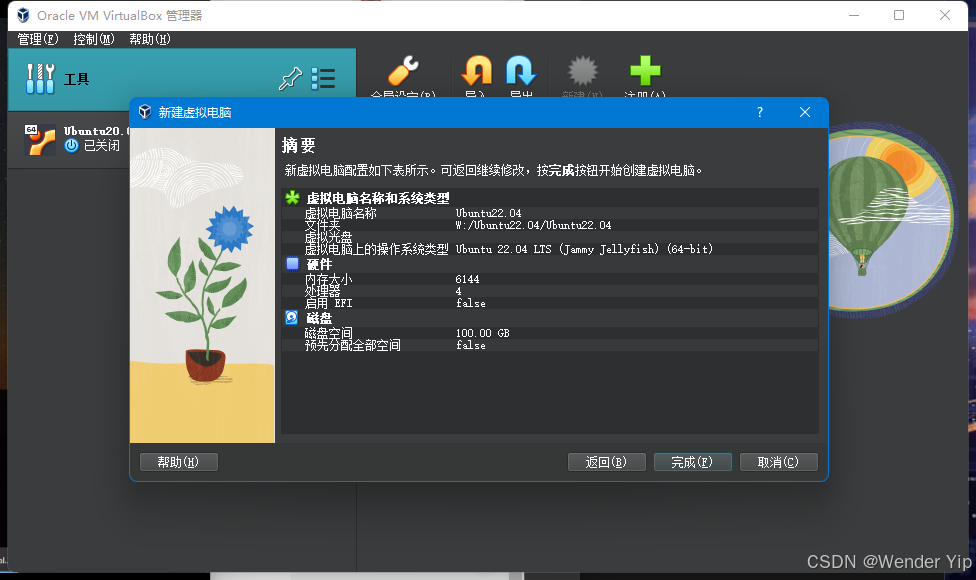Click the Cancel 取消(C) button

tap(778, 462)
